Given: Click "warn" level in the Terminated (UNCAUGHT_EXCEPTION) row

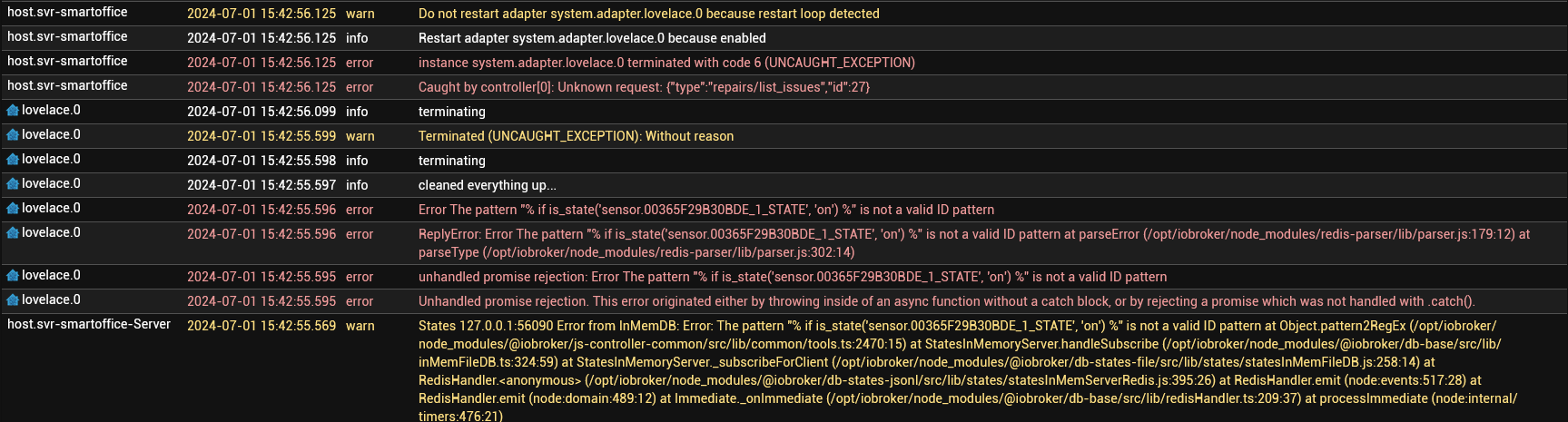Looking at the screenshot, I should [360, 136].
